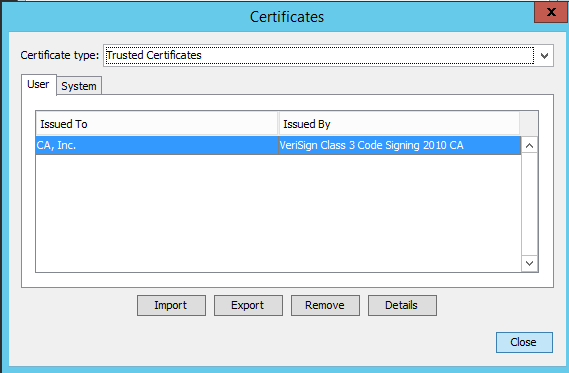This screenshot has height=373, width=569.
Task: Sort by the Issued To column header
Action: (x=157, y=124)
